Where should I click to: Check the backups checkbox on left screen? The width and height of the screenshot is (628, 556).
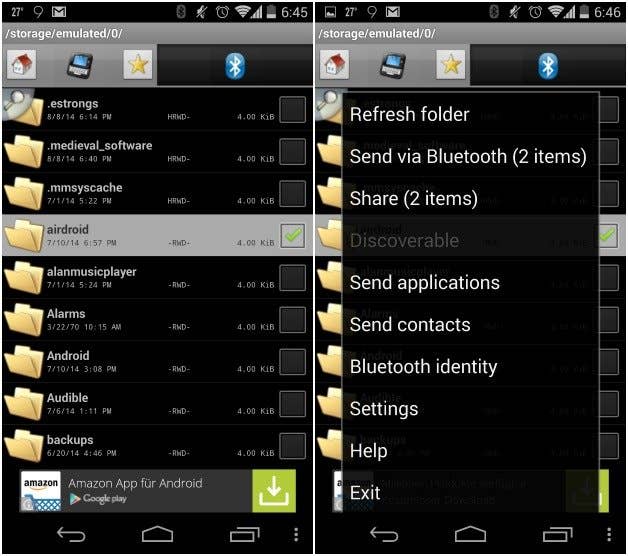point(293,446)
